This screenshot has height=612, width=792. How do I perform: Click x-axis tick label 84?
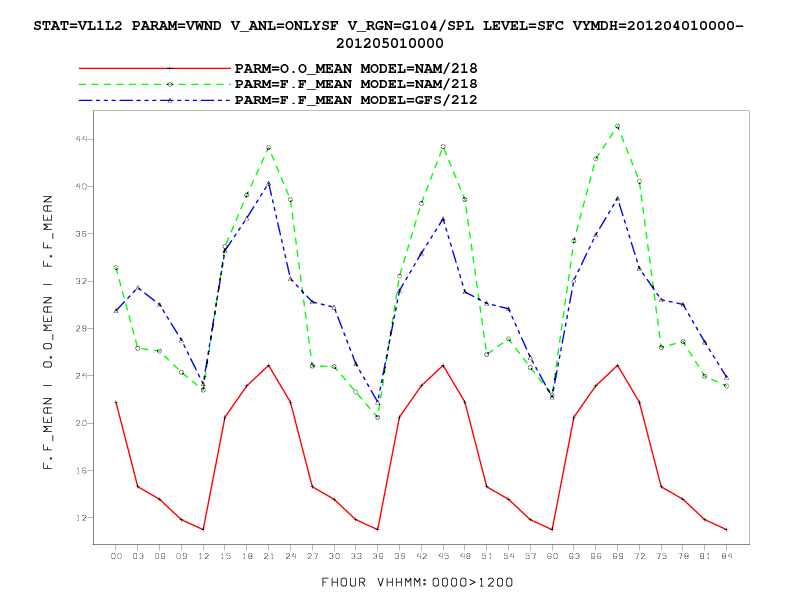pyautogui.click(x=727, y=556)
